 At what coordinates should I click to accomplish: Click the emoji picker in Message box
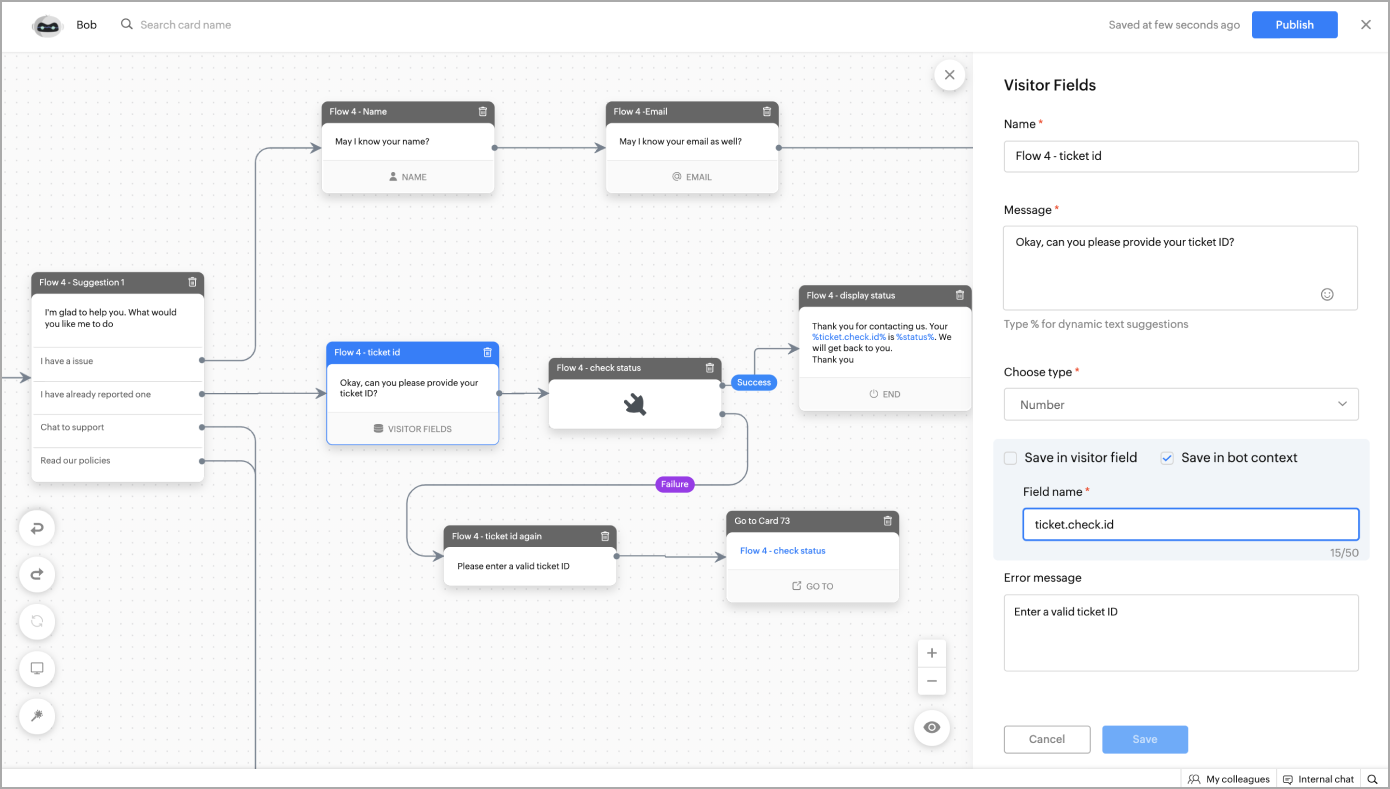pyautogui.click(x=1327, y=294)
